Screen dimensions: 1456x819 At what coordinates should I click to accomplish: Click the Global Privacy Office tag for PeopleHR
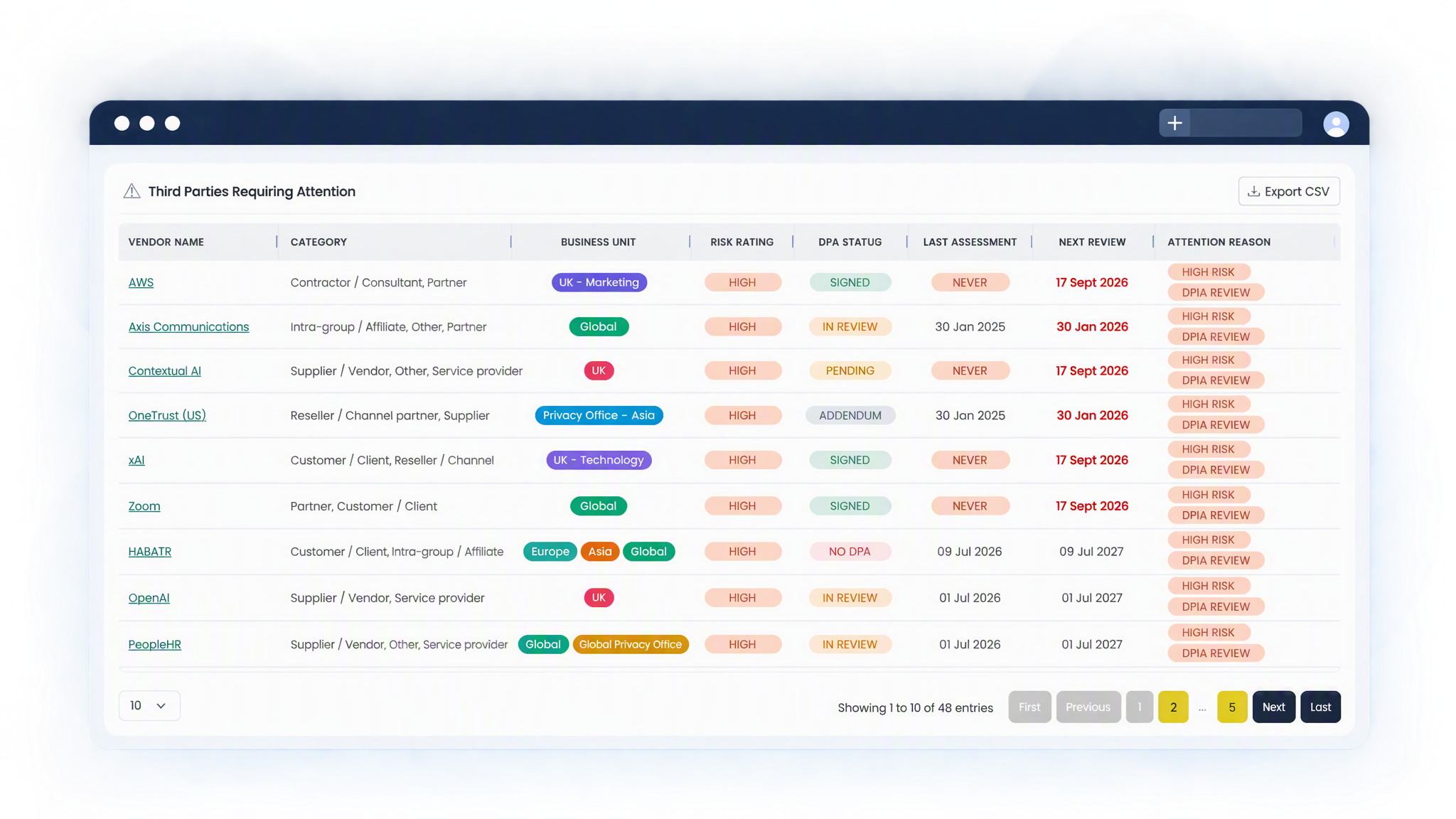tap(631, 644)
